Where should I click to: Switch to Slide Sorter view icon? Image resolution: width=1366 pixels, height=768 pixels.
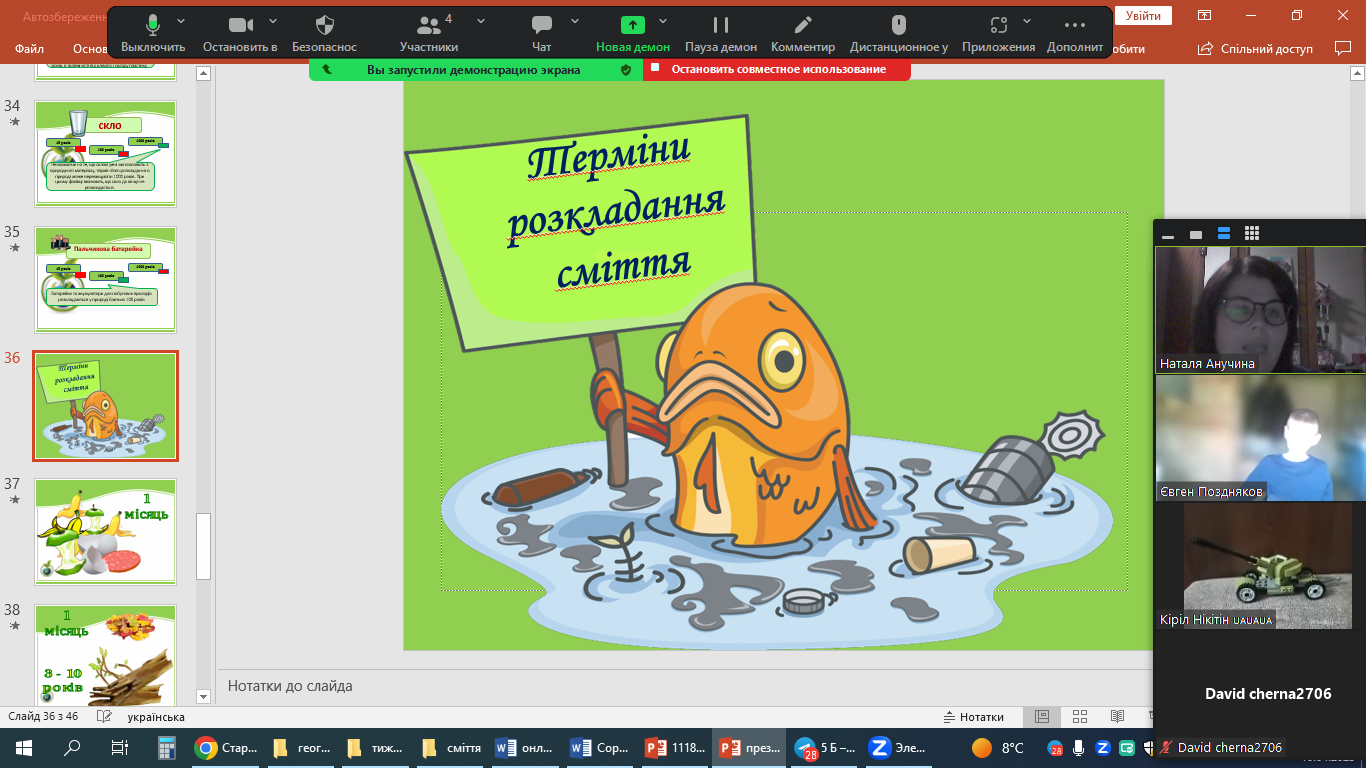(1080, 717)
